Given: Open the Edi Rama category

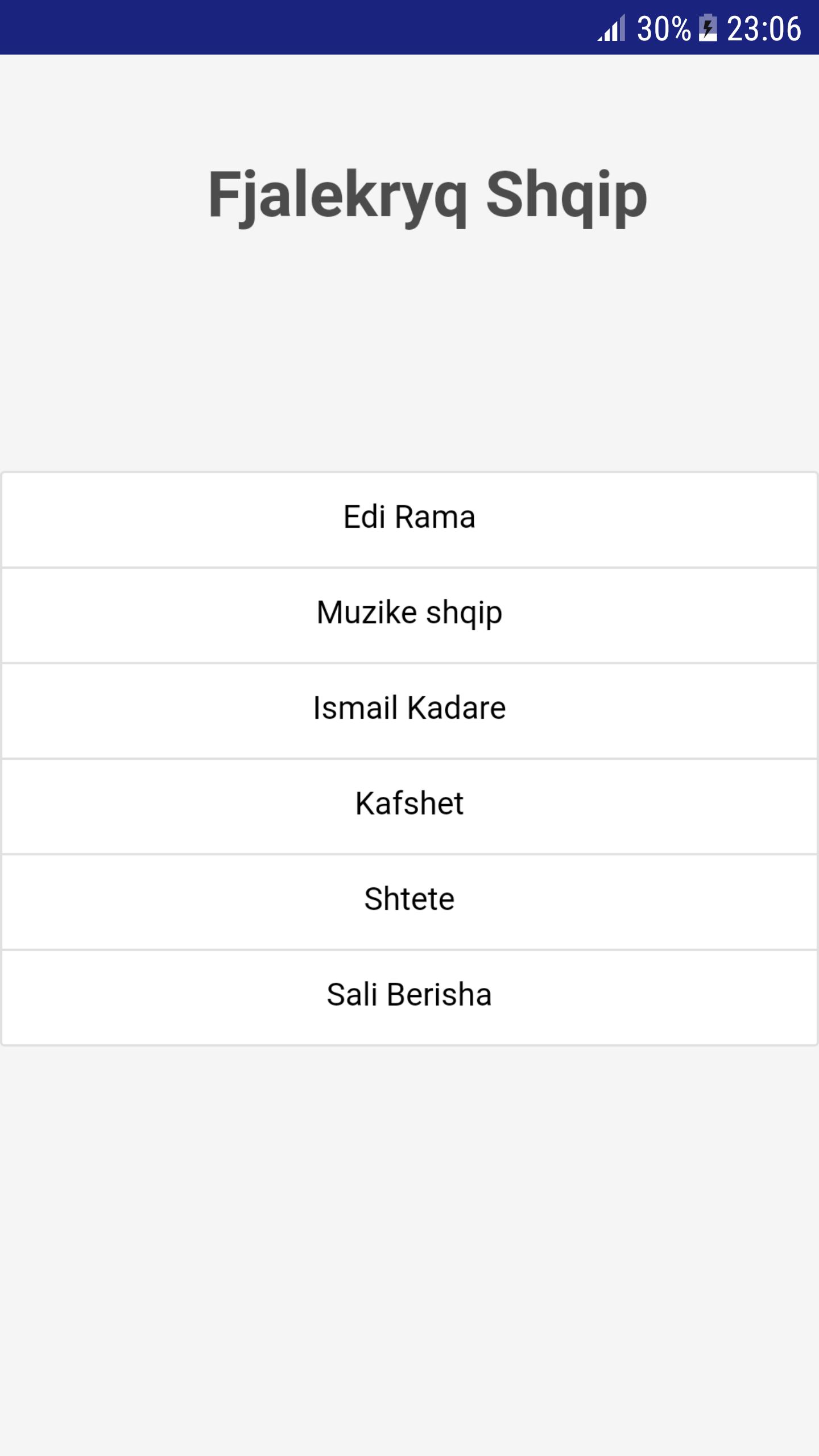Looking at the screenshot, I should [x=409, y=518].
